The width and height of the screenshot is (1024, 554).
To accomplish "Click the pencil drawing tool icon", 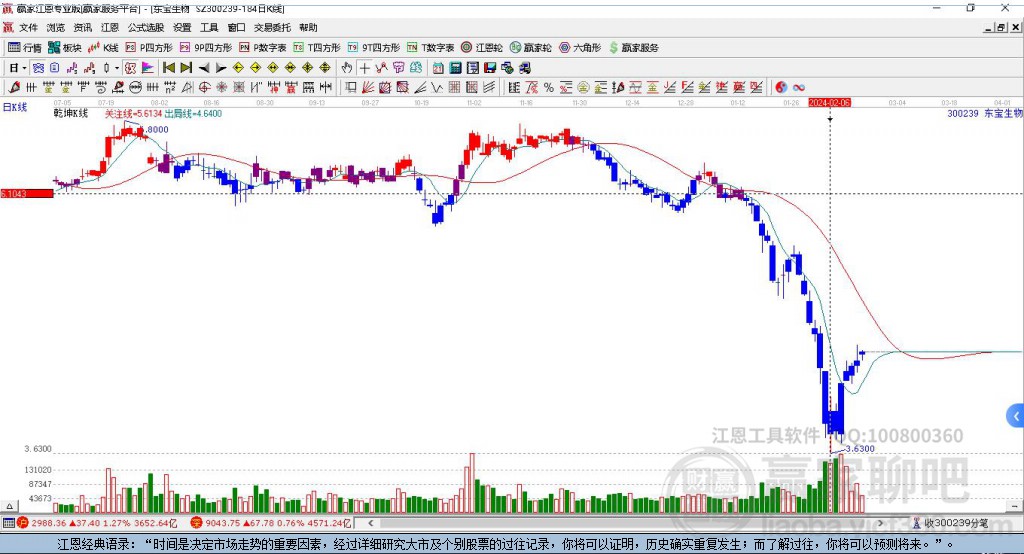I will tap(14, 88).
